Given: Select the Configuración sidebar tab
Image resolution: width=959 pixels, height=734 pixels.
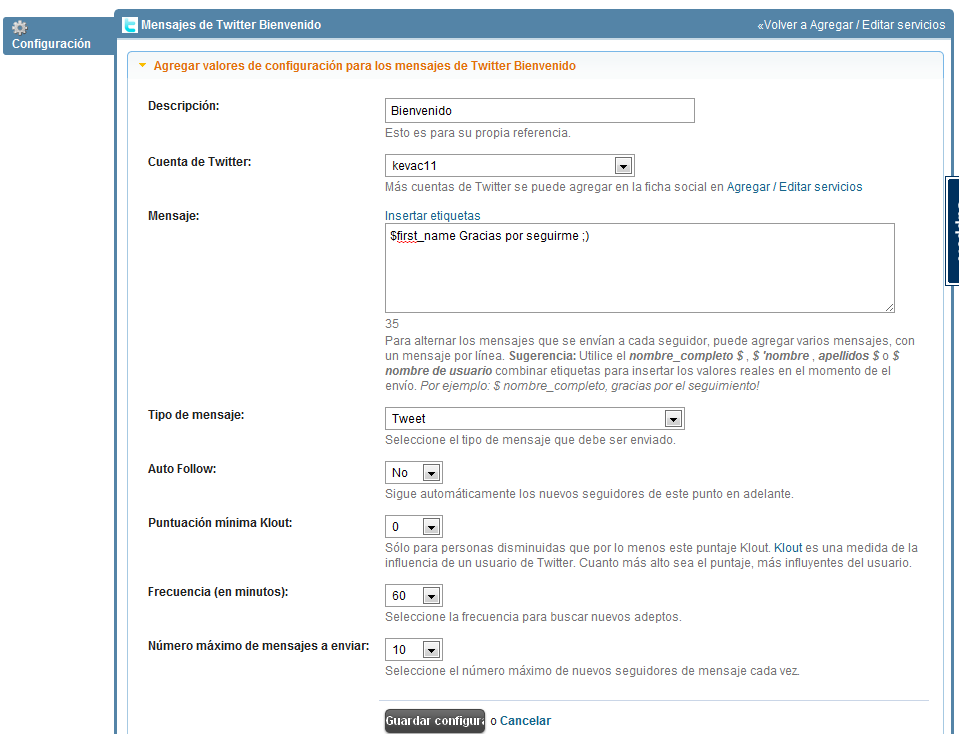Looking at the screenshot, I should [57, 38].
